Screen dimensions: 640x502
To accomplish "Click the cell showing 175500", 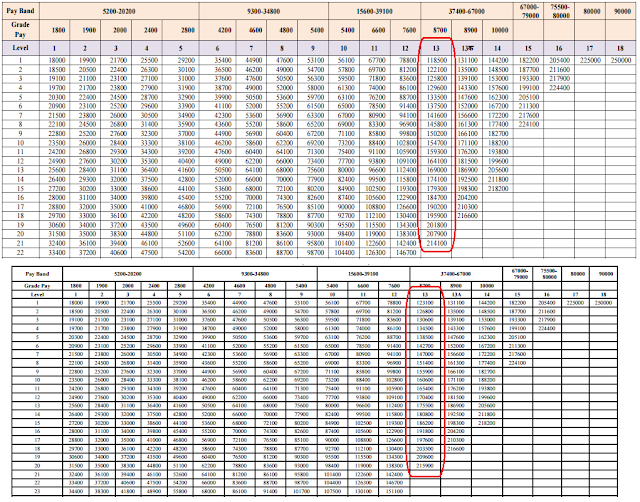I will pyautogui.click(x=425, y=406).
